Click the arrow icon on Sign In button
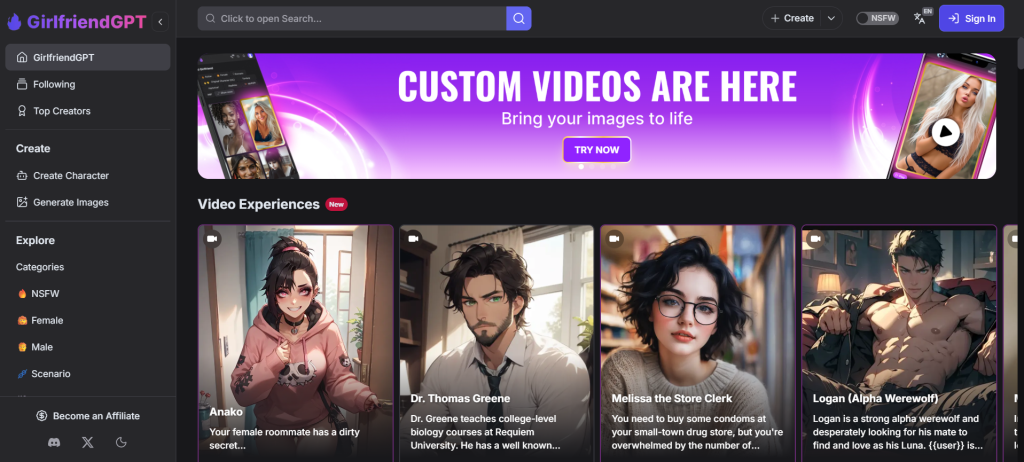1024x462 pixels. pyautogui.click(x=953, y=18)
